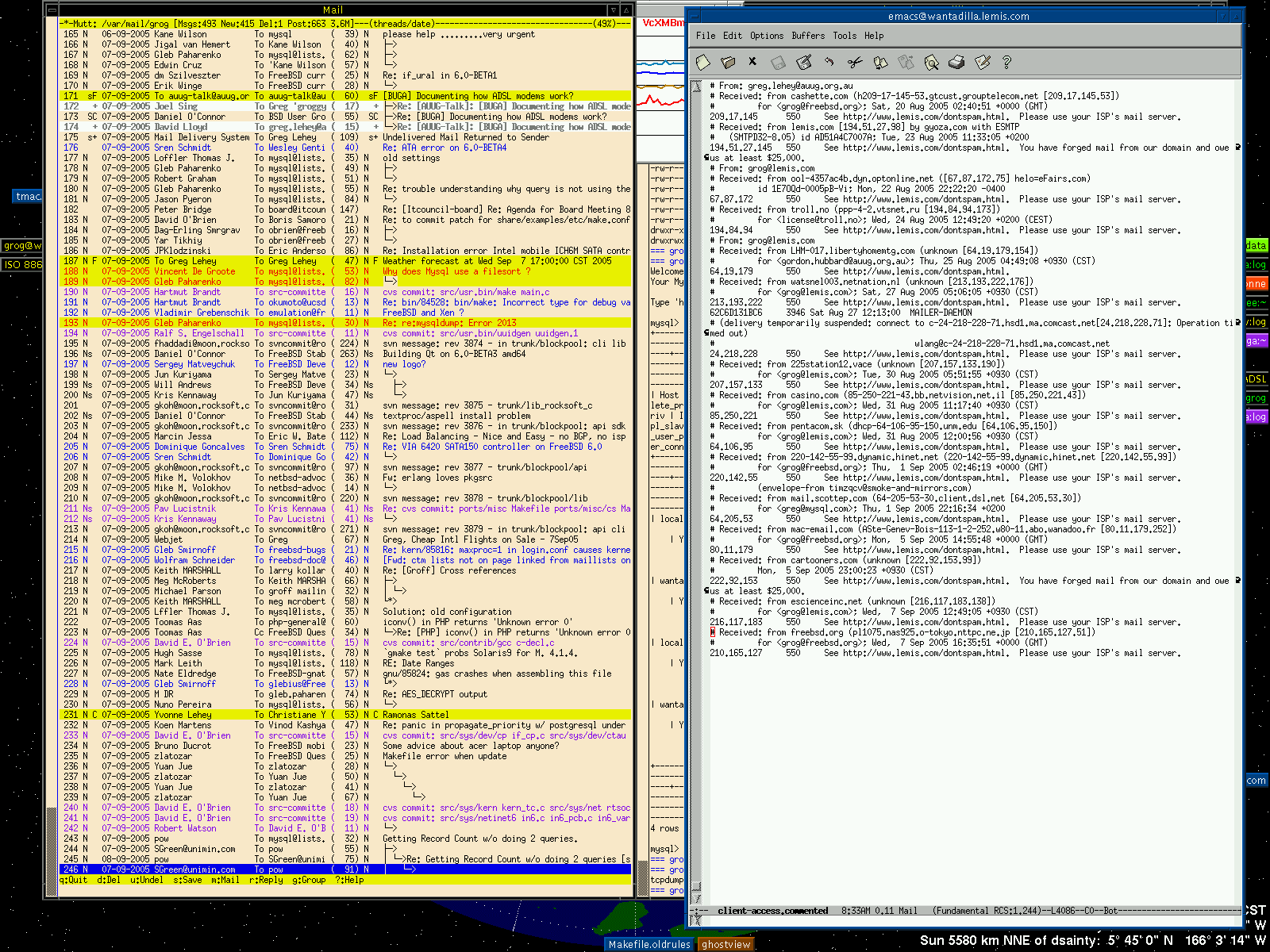
Task: Open the iconified Makefile.oldrules window
Action: click(x=649, y=944)
